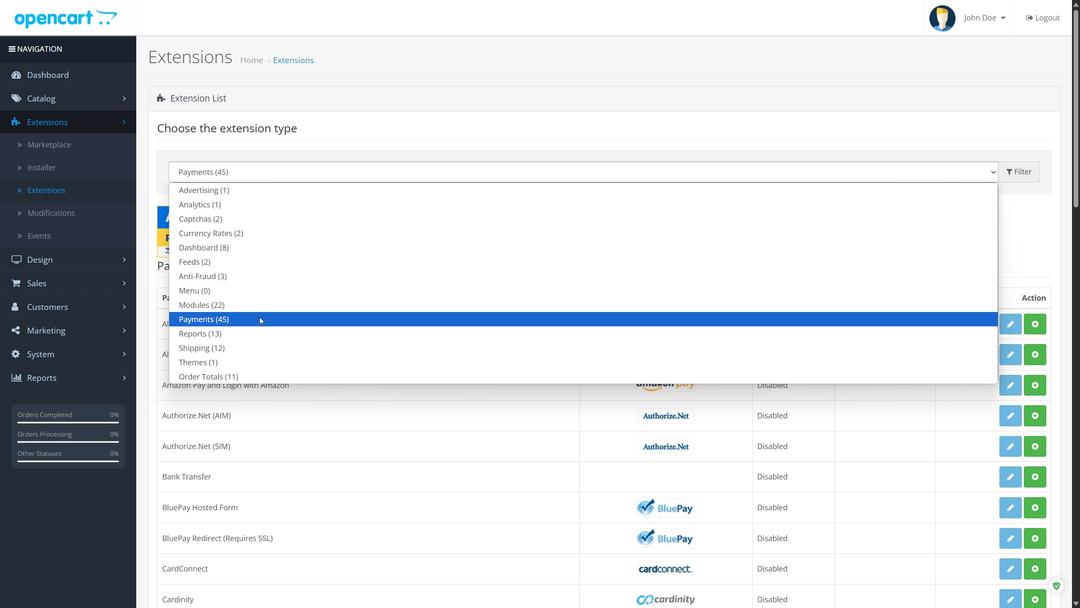The image size is (1080, 608).
Task: Log out using the Logout link
Action: pos(1043,18)
